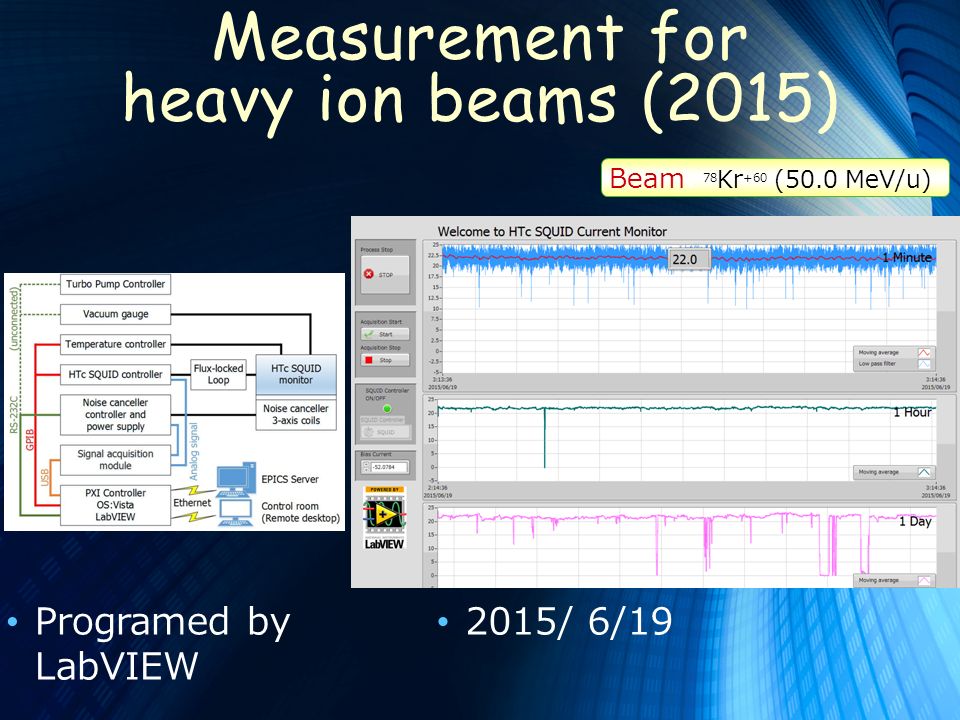The height and width of the screenshot is (720, 960).
Task: Click the 'Ethernet' label in the diagram
Action: click(x=192, y=503)
